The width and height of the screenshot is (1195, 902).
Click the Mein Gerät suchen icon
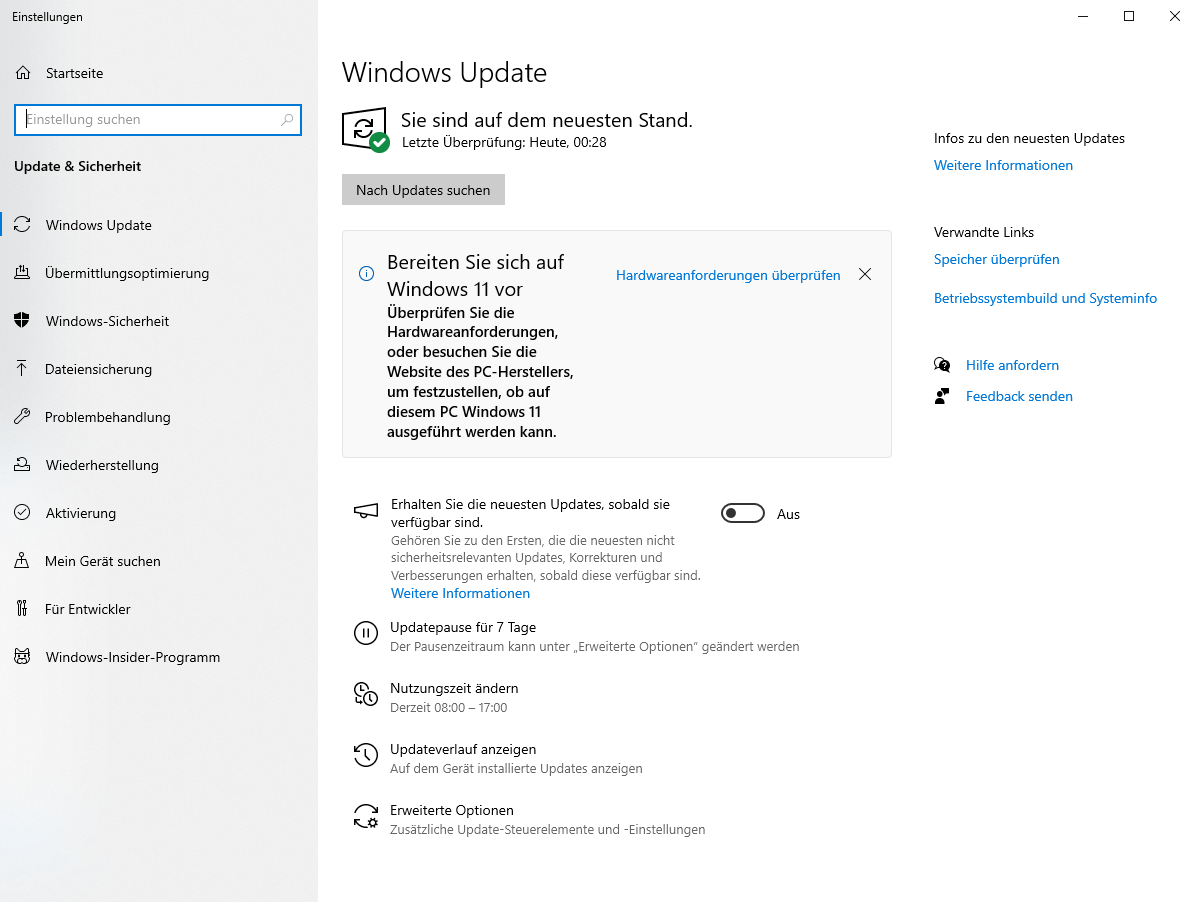click(22, 561)
